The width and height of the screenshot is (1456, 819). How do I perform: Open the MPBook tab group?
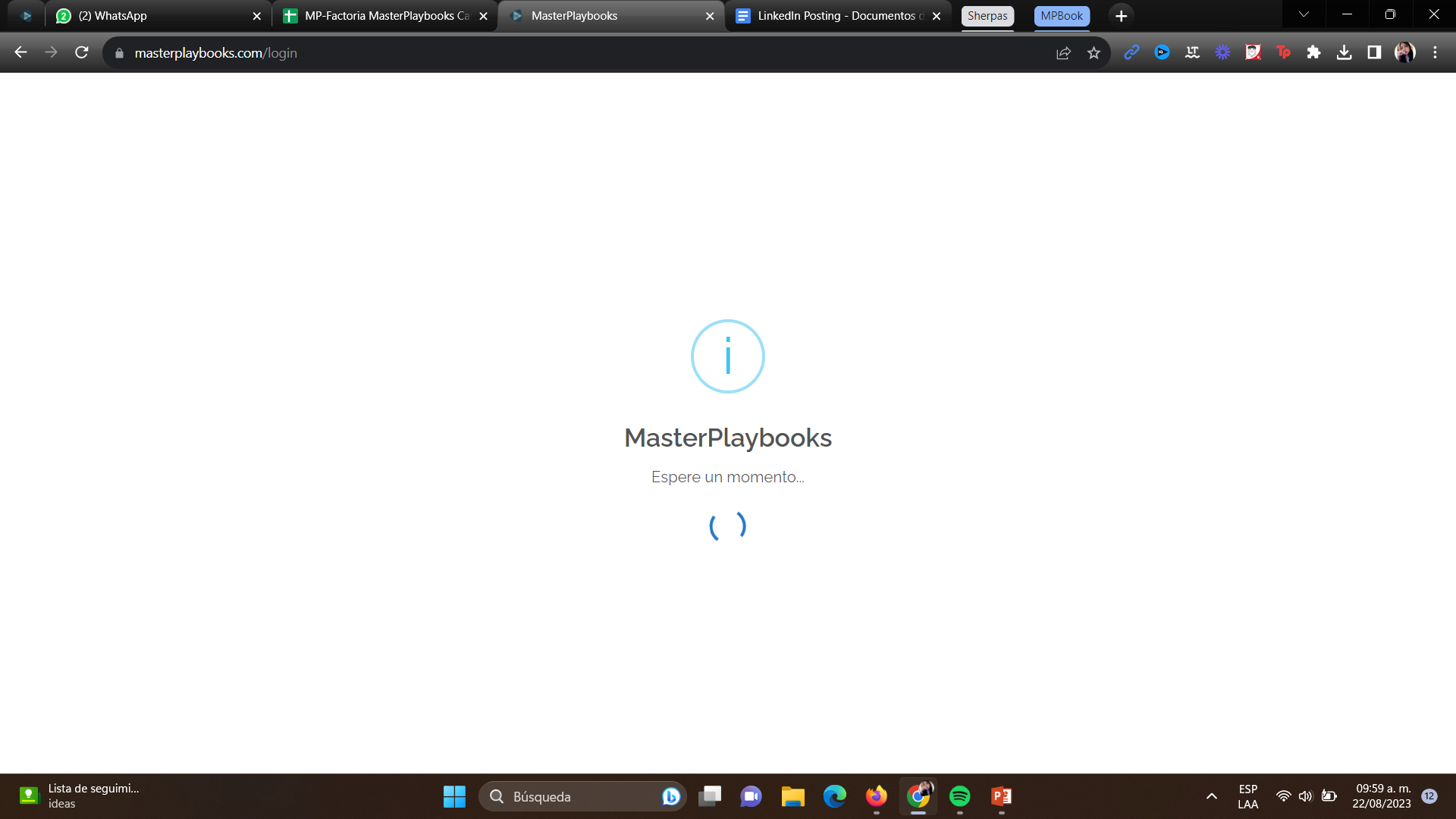coord(1062,16)
